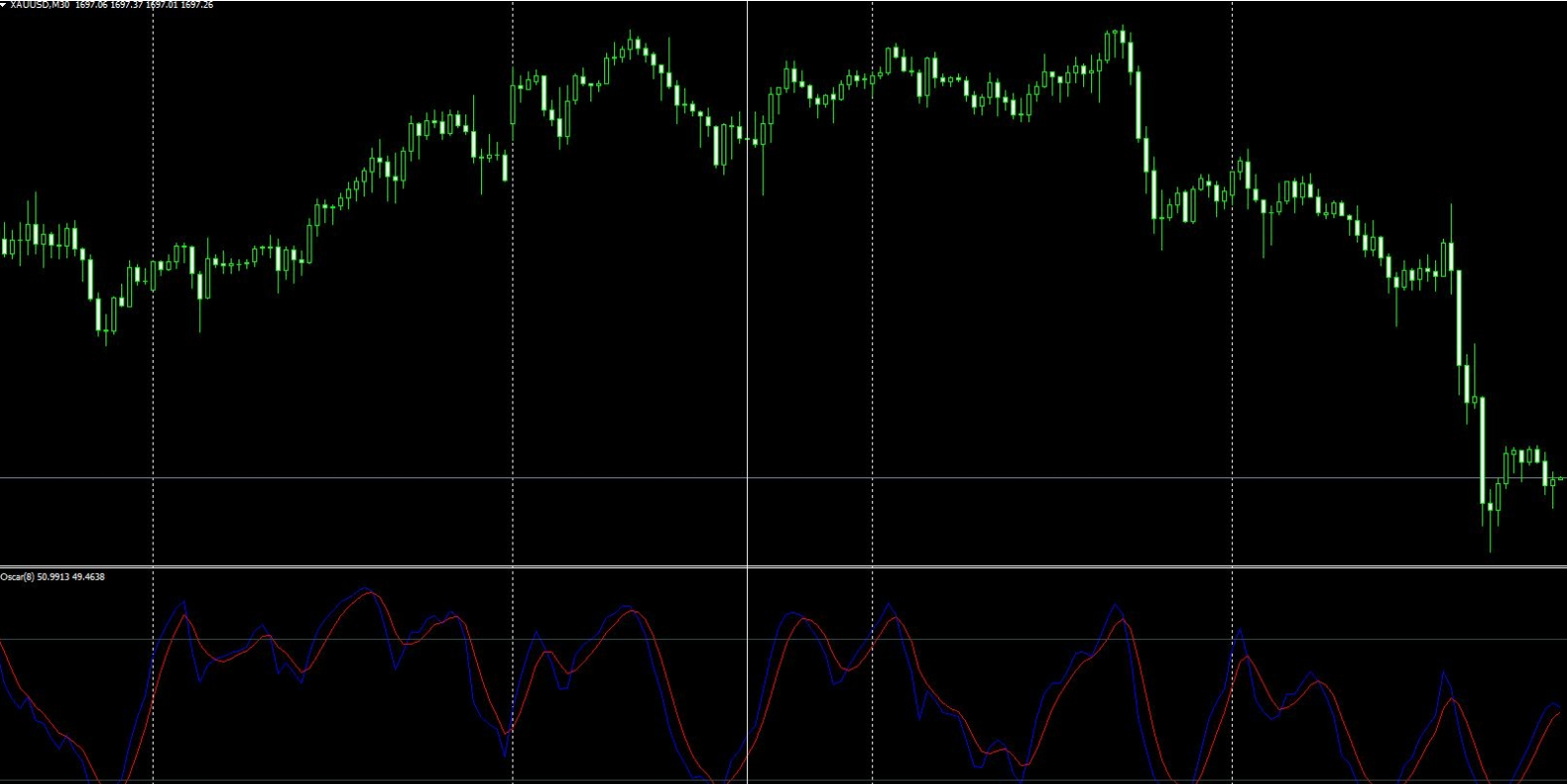Click the small triangle before XAUUSD,M30
Screen dimensions: 1568x784
pos(4,5)
